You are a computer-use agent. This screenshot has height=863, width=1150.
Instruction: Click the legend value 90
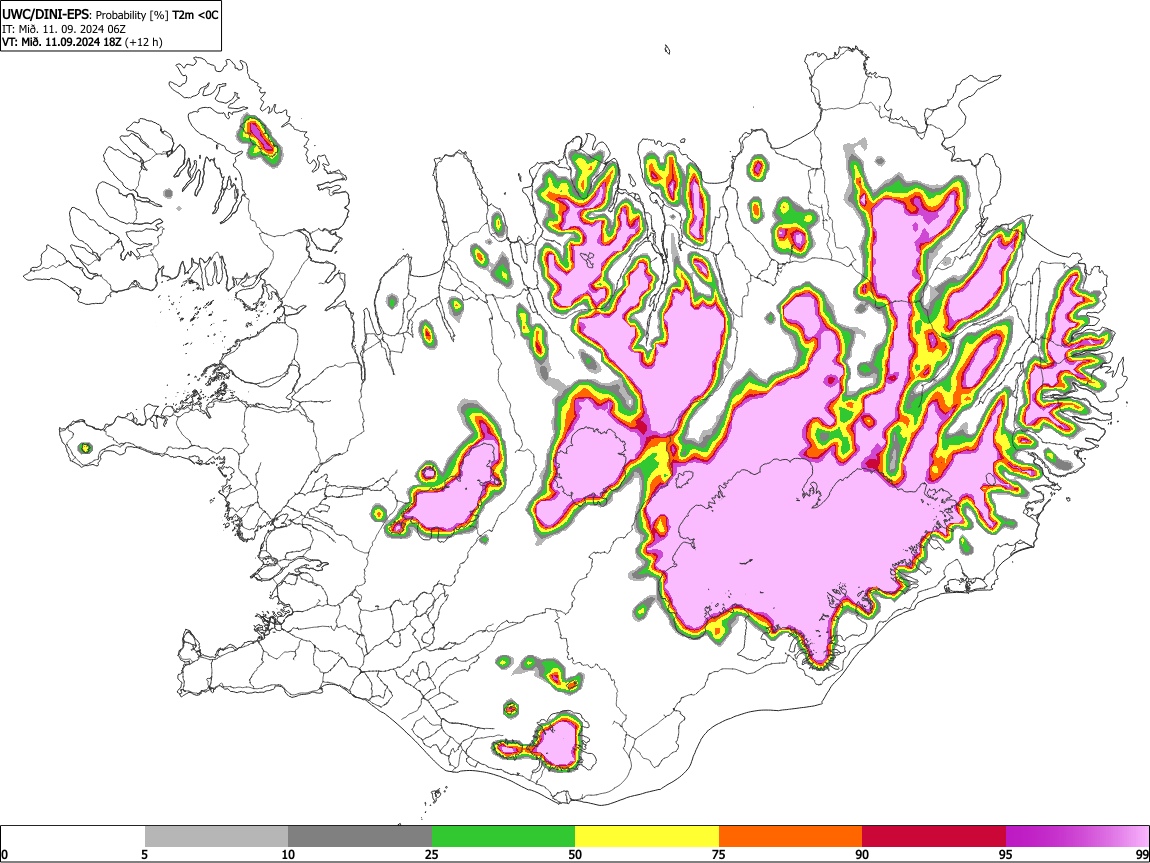tap(862, 855)
